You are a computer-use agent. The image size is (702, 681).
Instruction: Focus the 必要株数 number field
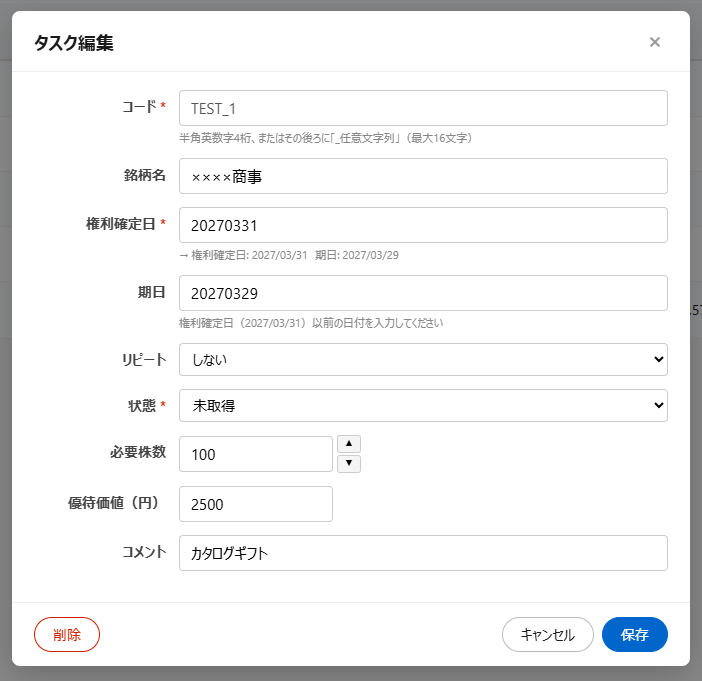point(255,454)
